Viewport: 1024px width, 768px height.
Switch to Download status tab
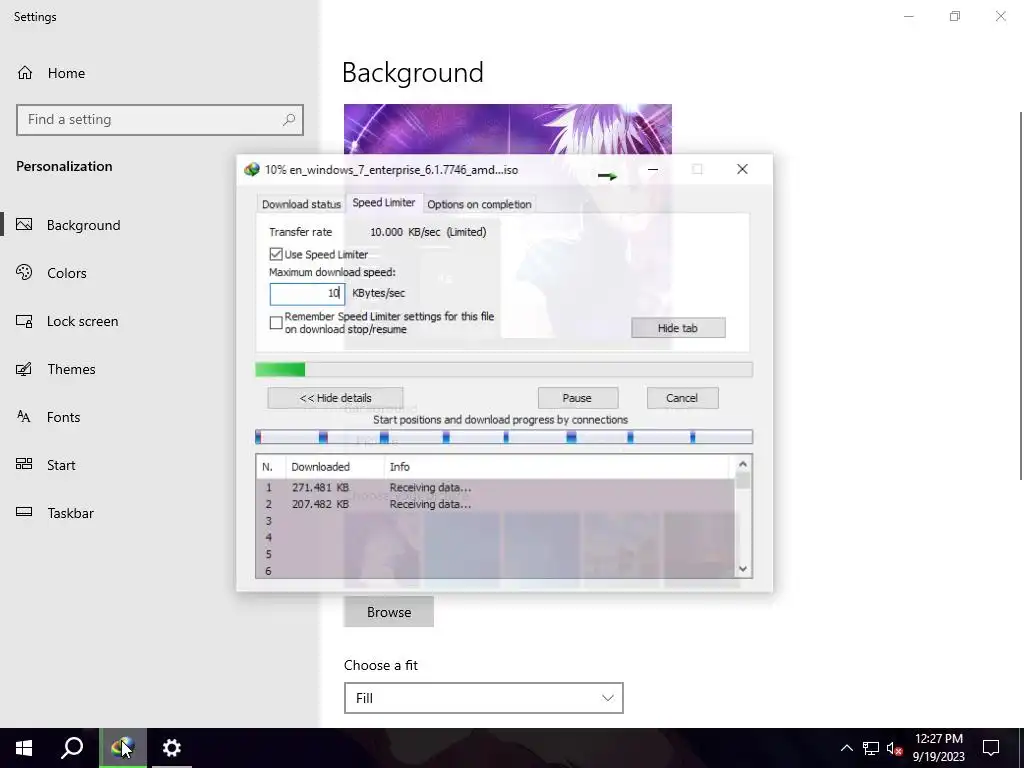(x=301, y=204)
